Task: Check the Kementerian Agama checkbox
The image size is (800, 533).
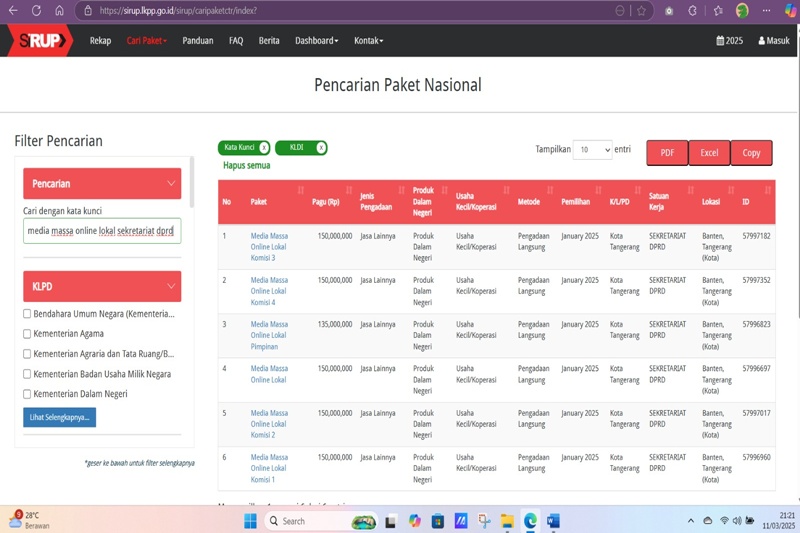Action: (28, 334)
